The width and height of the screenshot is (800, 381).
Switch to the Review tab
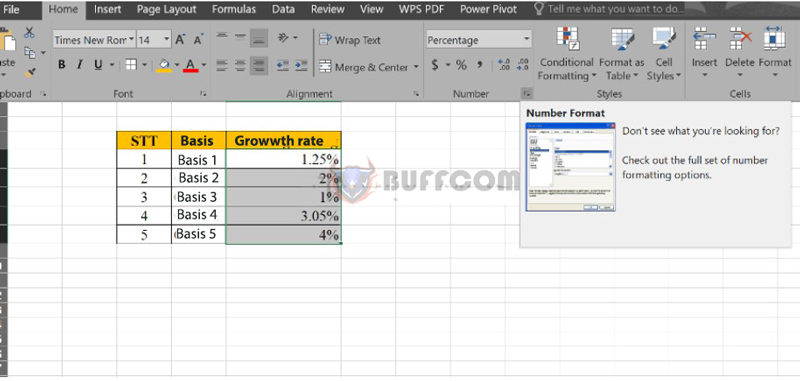pos(328,9)
